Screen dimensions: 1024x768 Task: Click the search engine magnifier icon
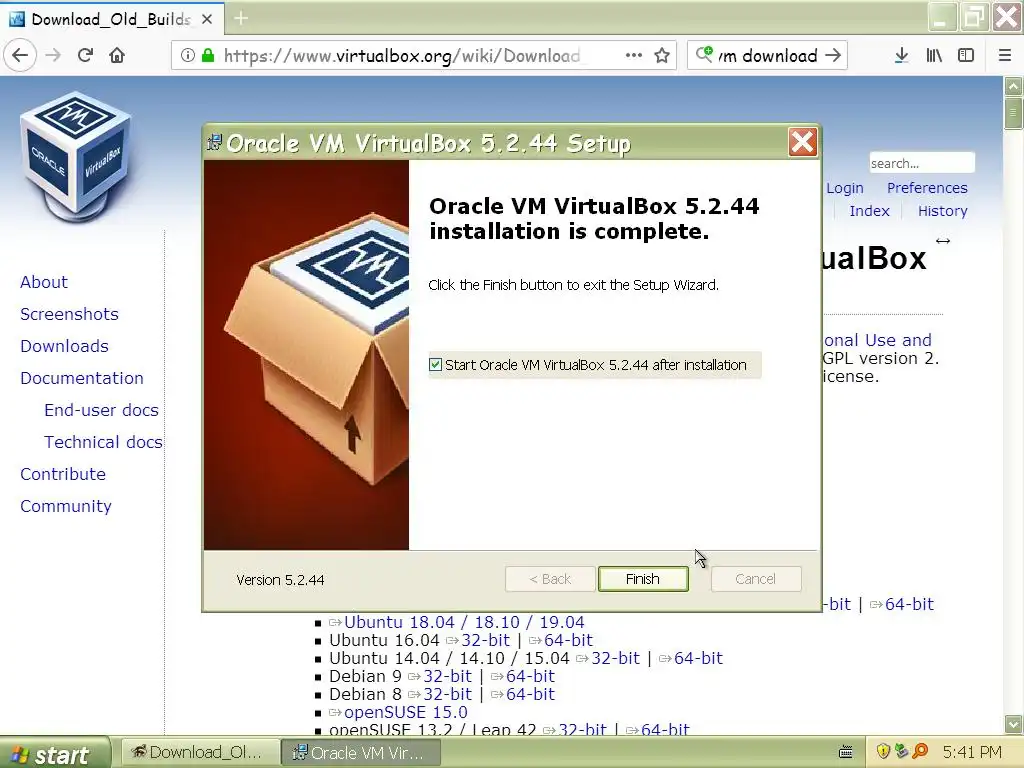pyautogui.click(x=705, y=54)
